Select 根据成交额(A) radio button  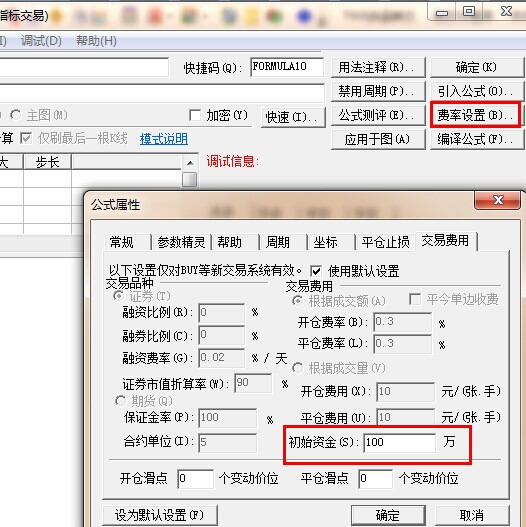tap(297, 301)
